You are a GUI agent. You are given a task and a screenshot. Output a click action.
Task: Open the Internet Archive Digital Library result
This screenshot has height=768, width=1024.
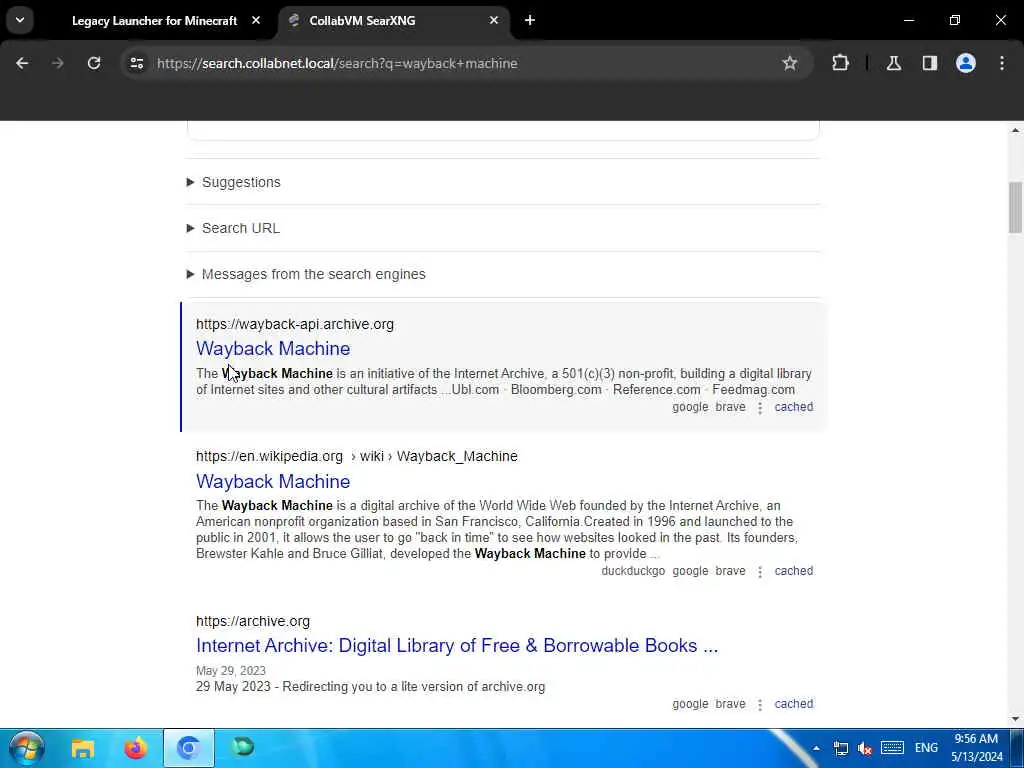point(457,645)
